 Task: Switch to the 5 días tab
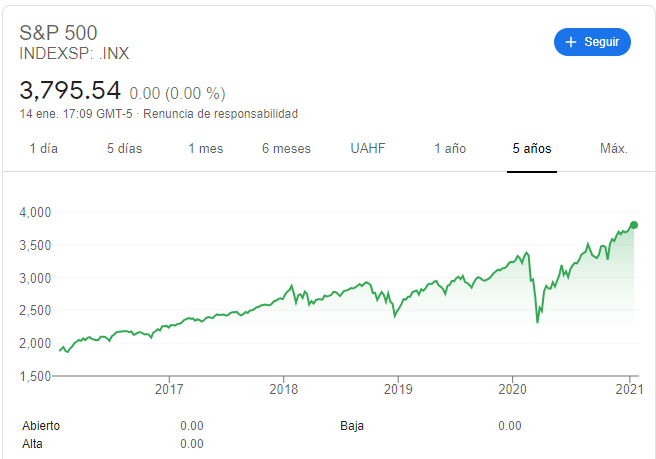click(x=124, y=149)
